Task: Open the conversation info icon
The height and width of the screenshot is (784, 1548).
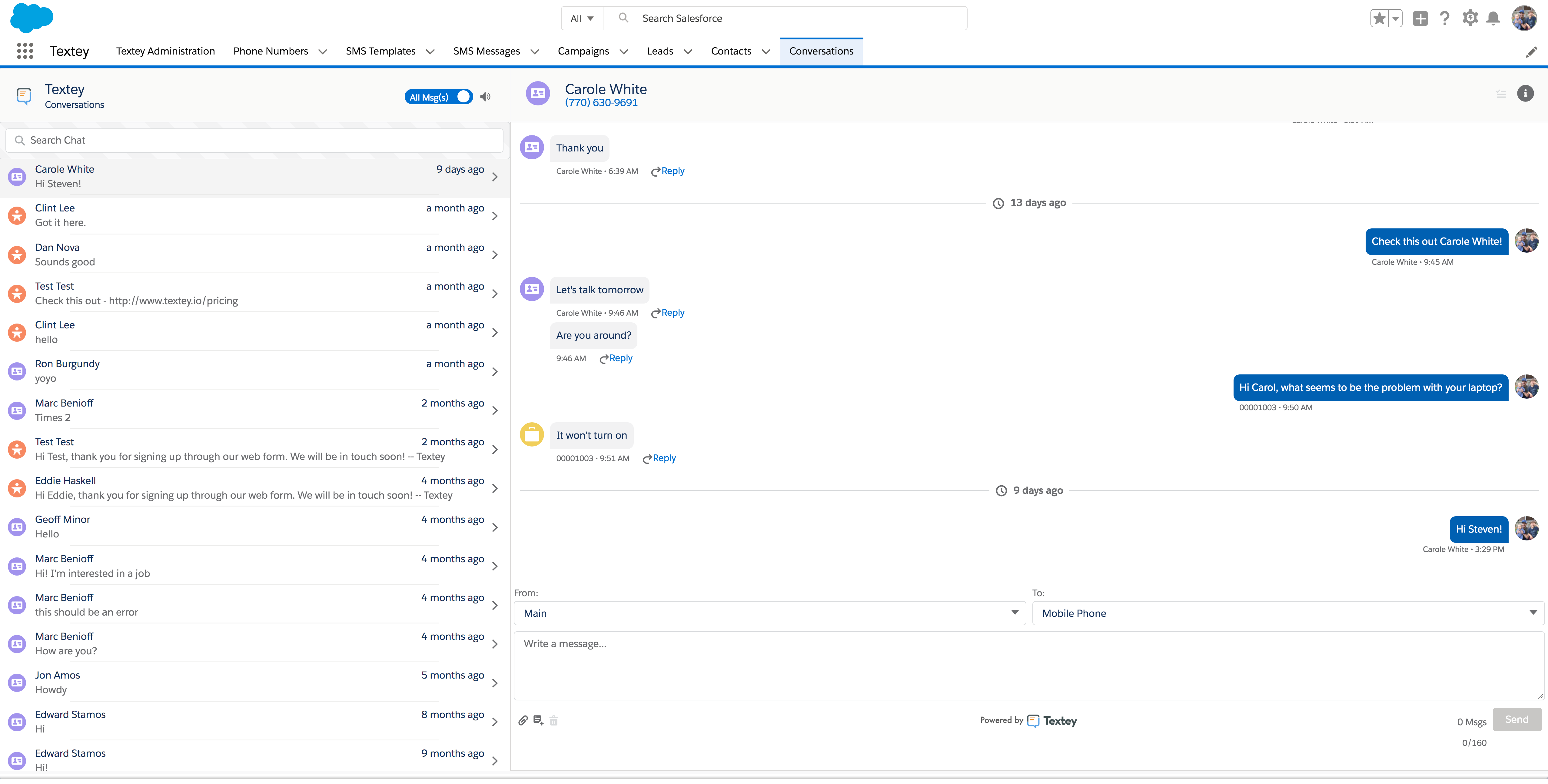Action: coord(1525,93)
